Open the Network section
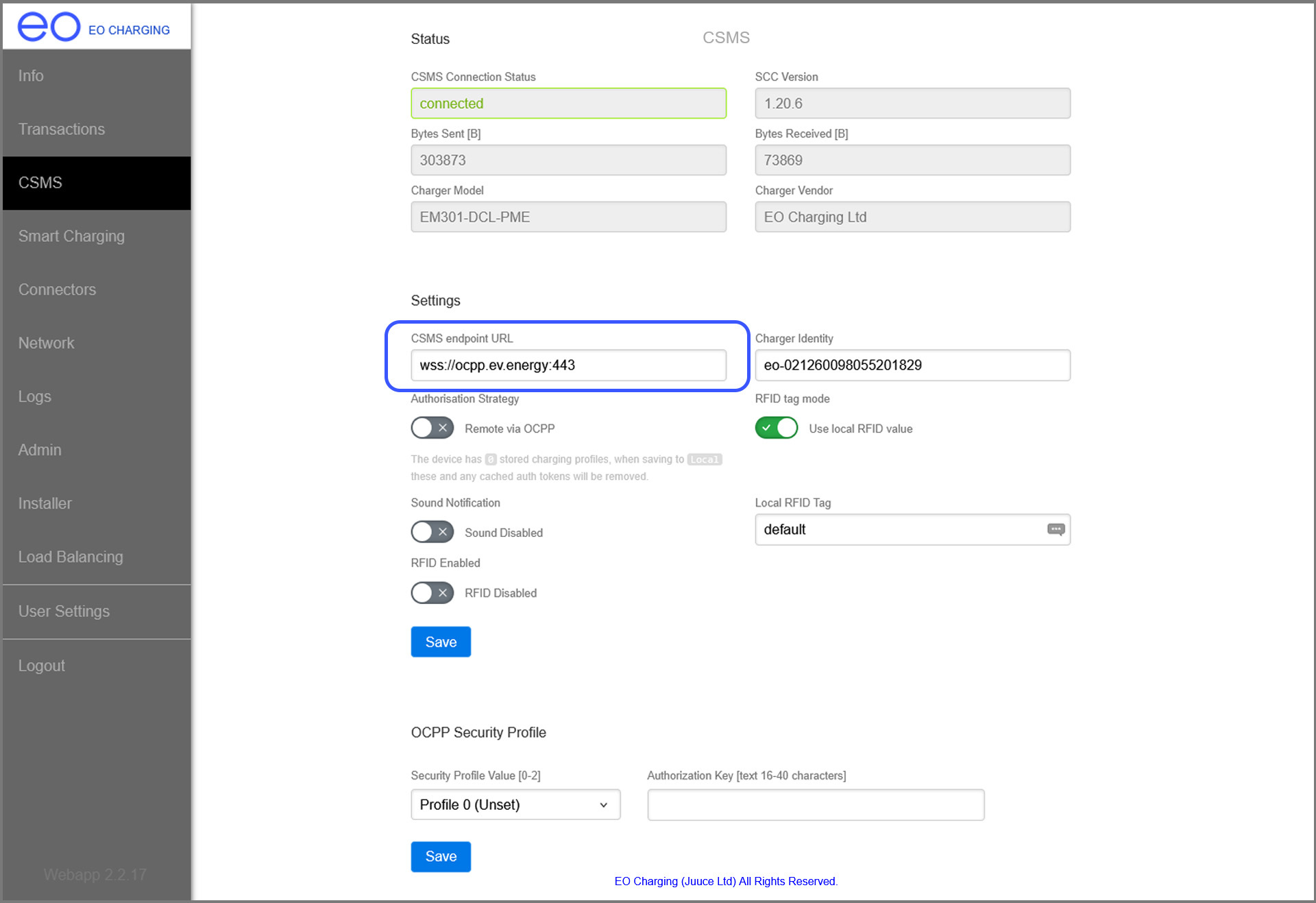The image size is (1316, 903). [x=97, y=344]
